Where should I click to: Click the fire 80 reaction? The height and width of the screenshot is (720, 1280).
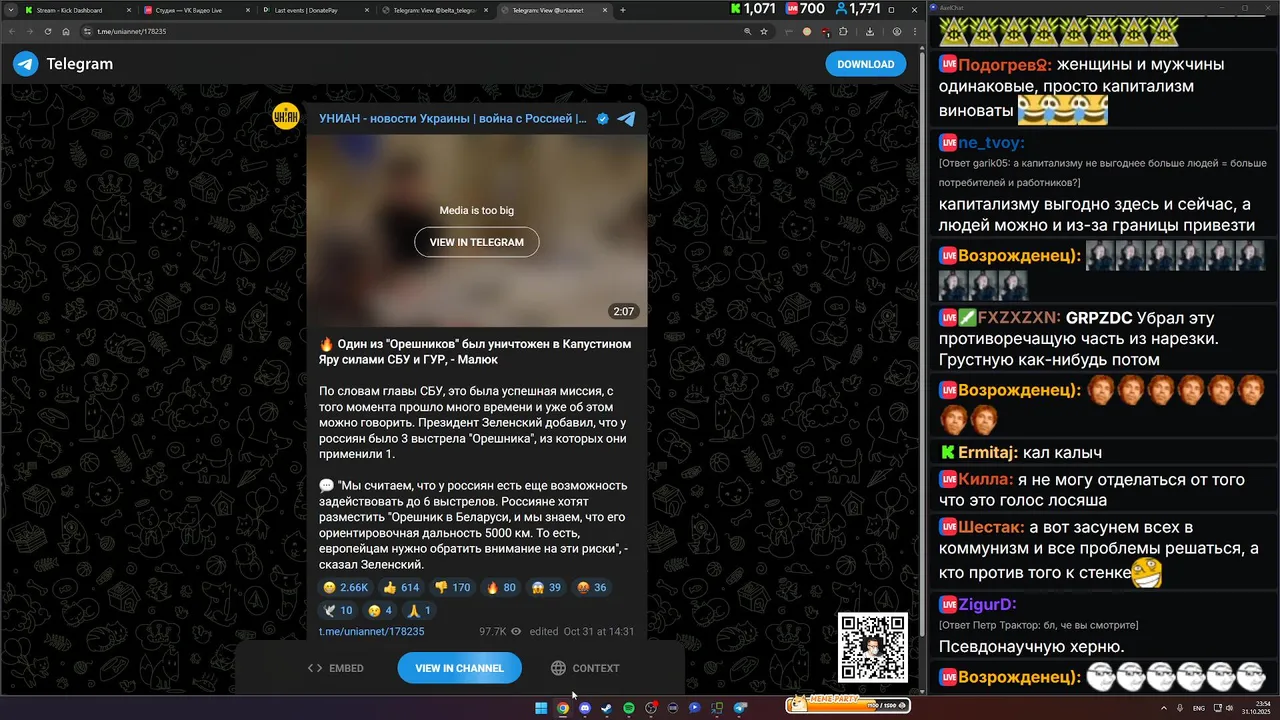point(501,587)
